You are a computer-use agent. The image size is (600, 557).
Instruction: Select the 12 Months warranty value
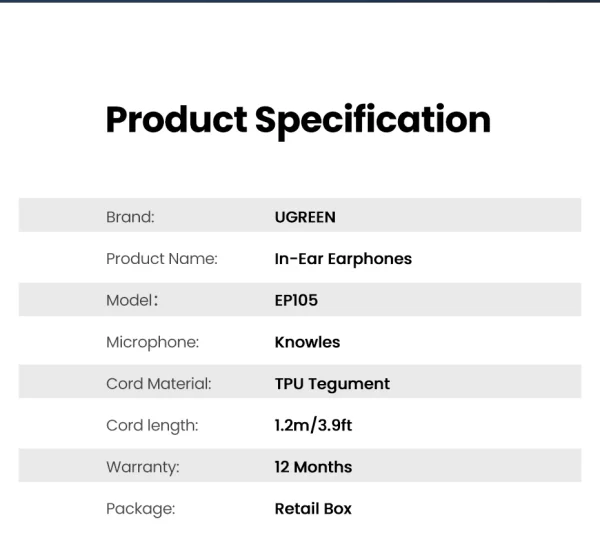pos(313,467)
